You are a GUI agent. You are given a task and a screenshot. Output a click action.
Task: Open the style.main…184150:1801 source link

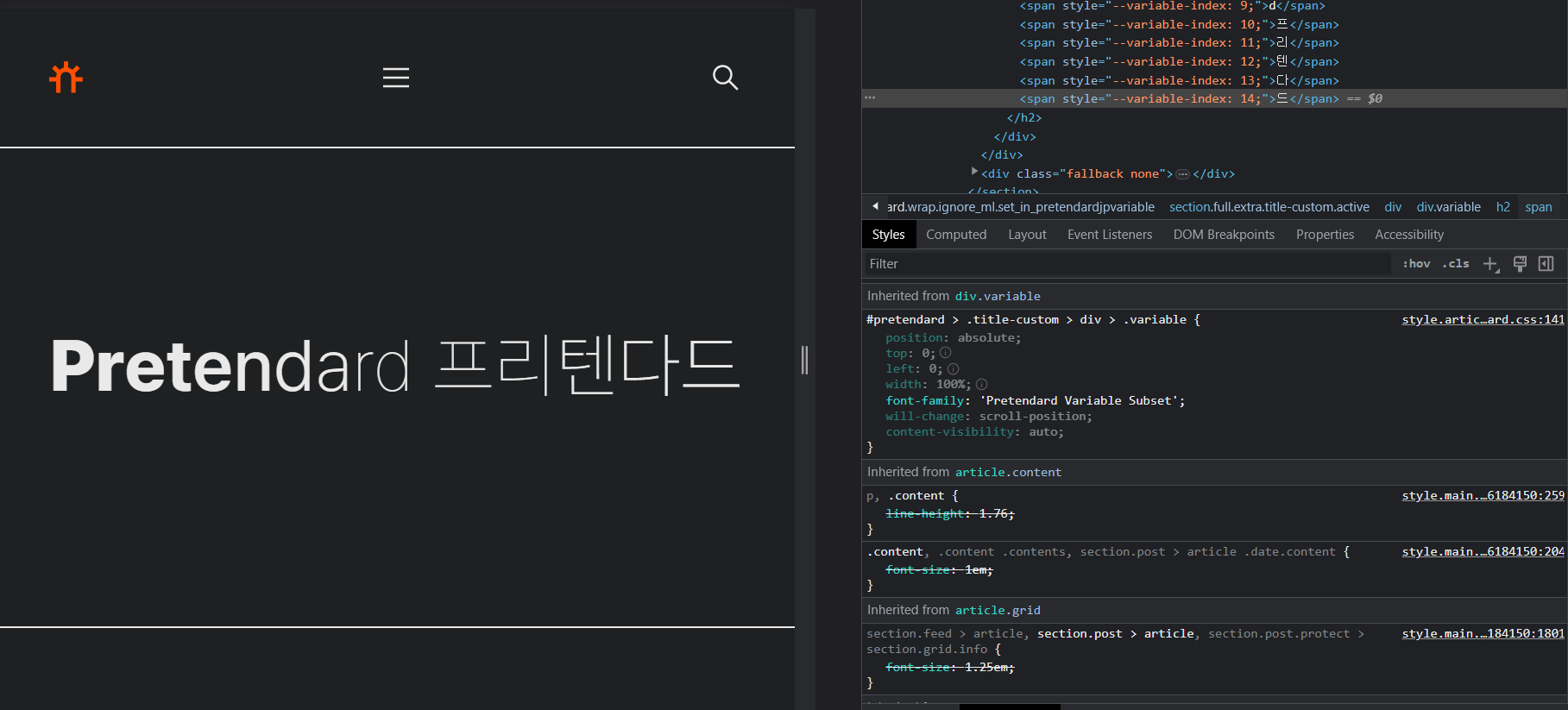tap(1483, 634)
